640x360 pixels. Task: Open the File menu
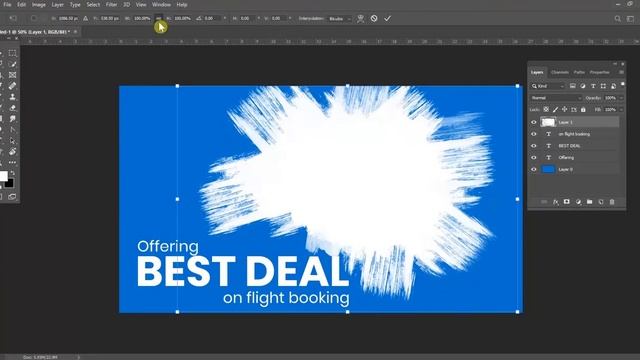[x=7, y=4]
